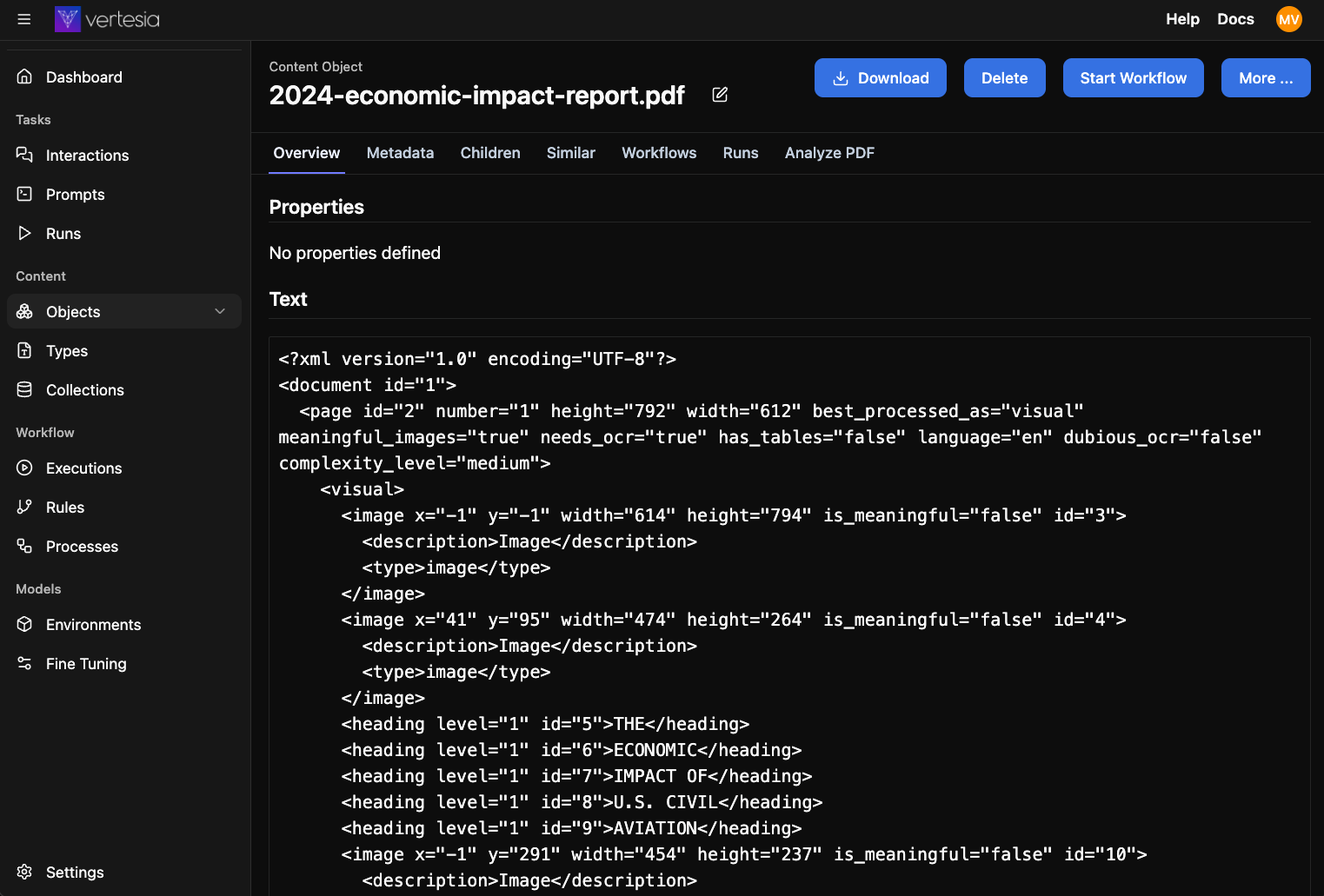Click the Environments cube icon
The image size is (1324, 896).
(x=24, y=624)
